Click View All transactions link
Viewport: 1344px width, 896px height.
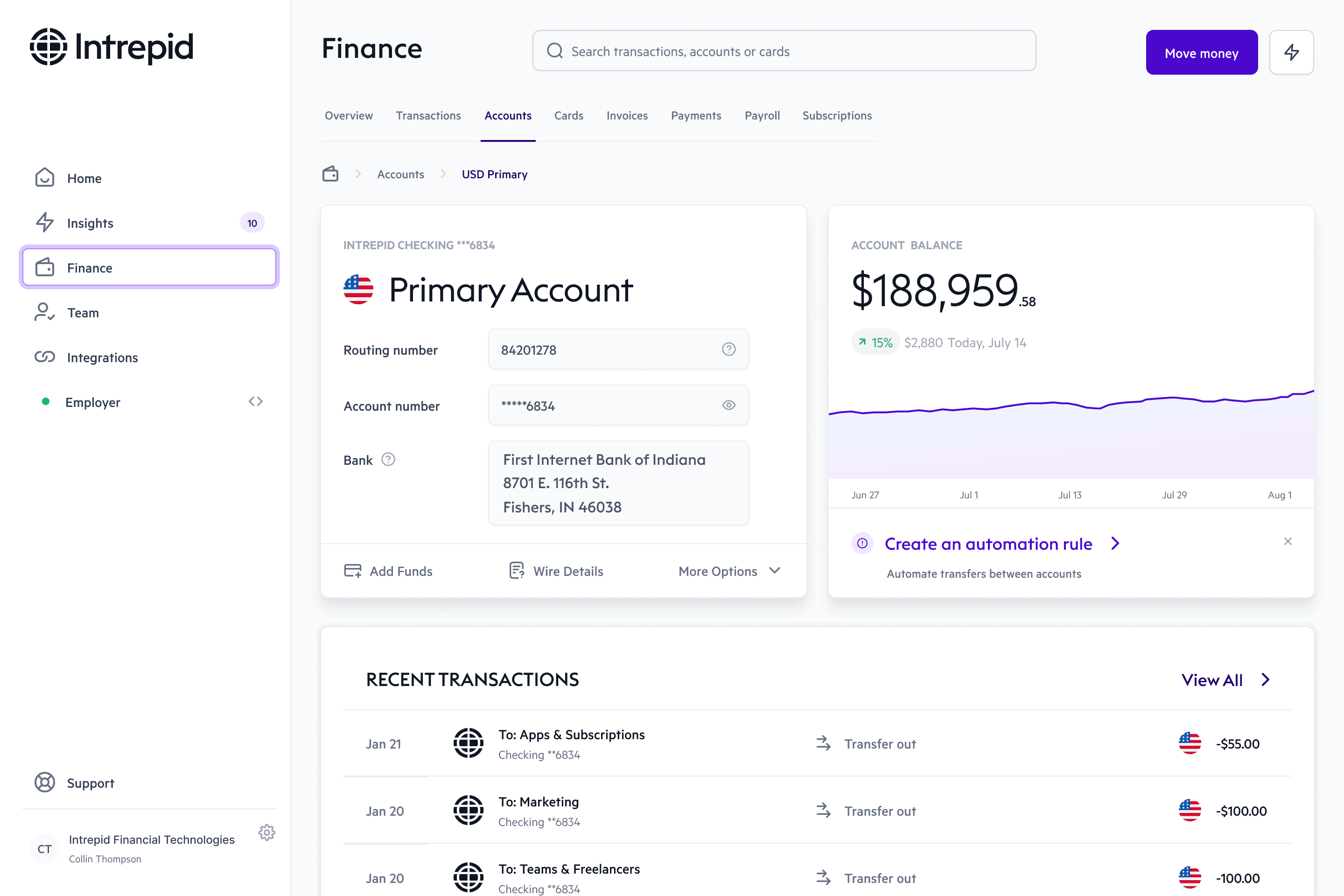point(1211,680)
